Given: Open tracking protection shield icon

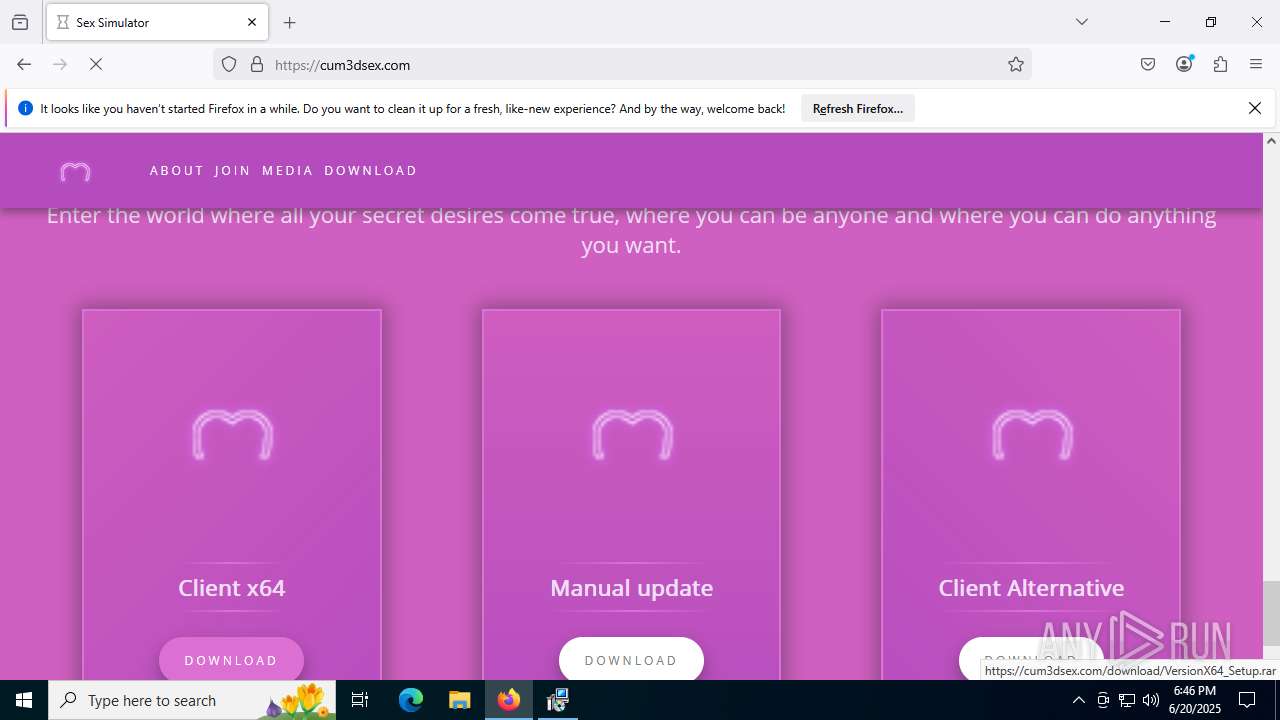Looking at the screenshot, I should pos(229,64).
